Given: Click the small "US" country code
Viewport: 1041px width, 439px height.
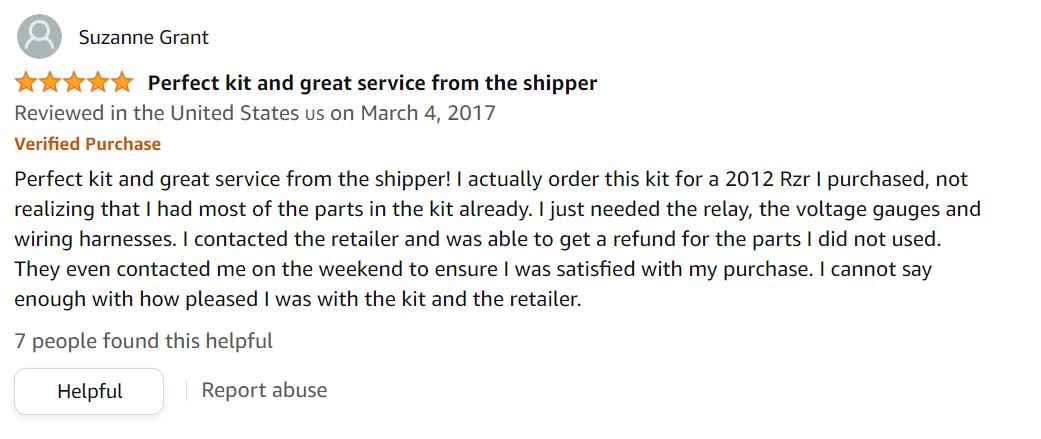Looking at the screenshot, I should pos(314,114).
